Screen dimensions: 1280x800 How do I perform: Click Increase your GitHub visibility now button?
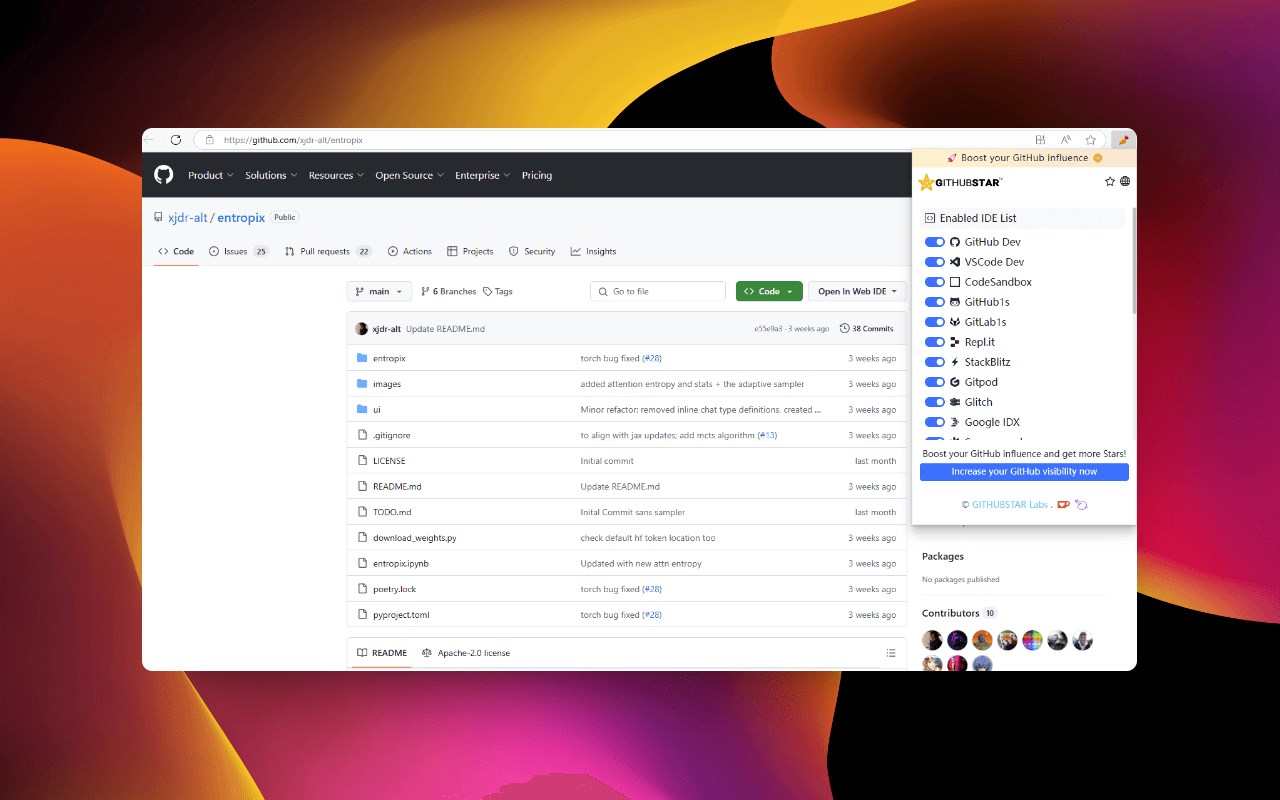1024,472
